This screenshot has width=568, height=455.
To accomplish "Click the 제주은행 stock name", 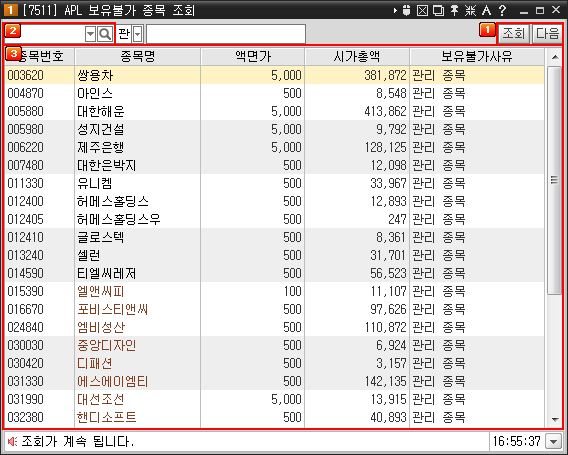I will (x=101, y=147).
